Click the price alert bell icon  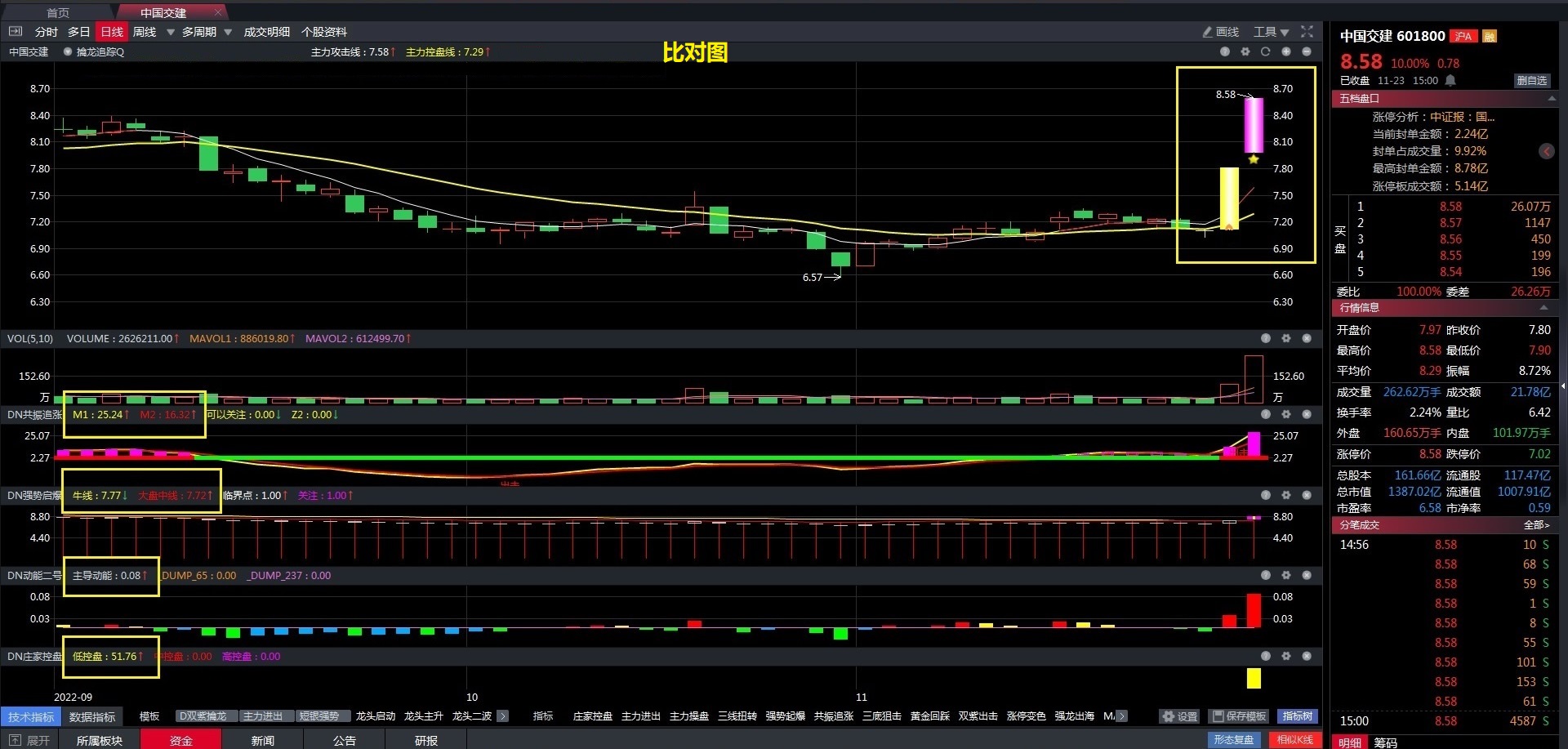click(1450, 80)
